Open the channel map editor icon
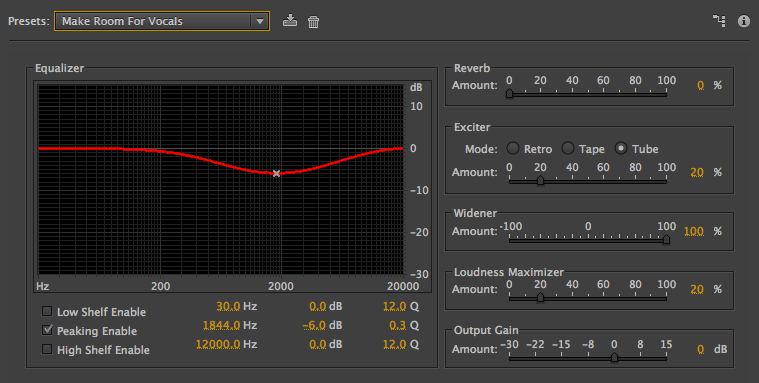 coord(719,21)
